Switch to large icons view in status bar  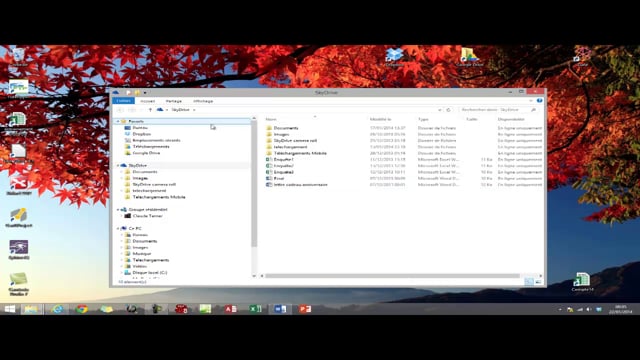538,282
